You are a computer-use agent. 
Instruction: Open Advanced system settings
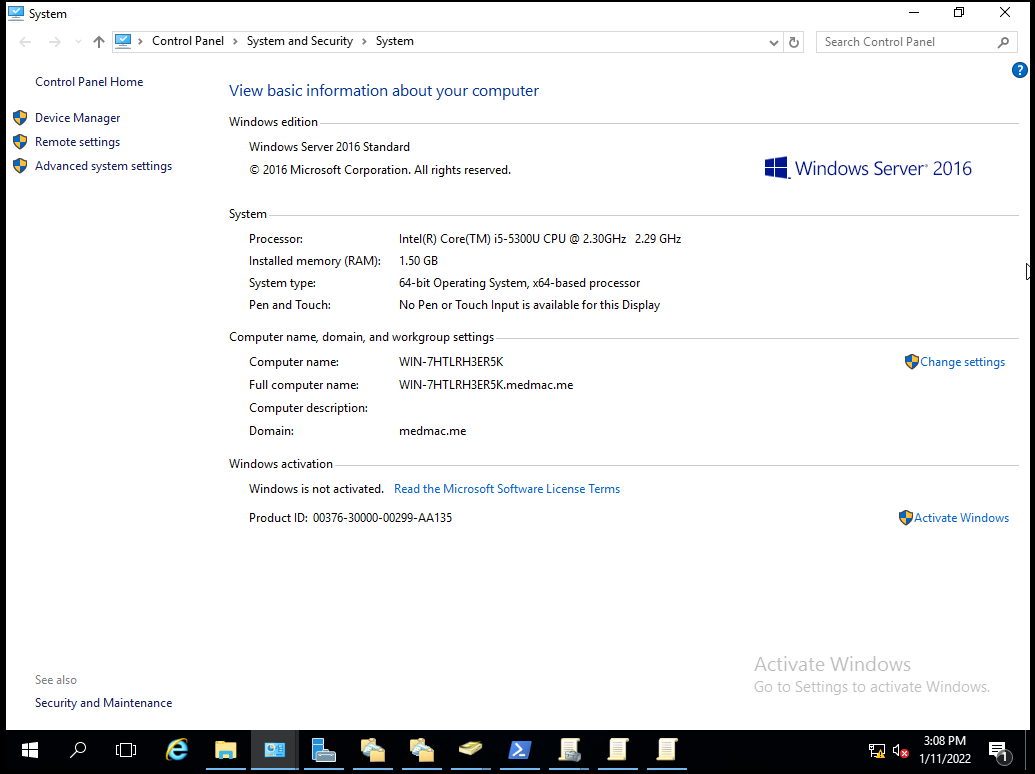point(103,166)
